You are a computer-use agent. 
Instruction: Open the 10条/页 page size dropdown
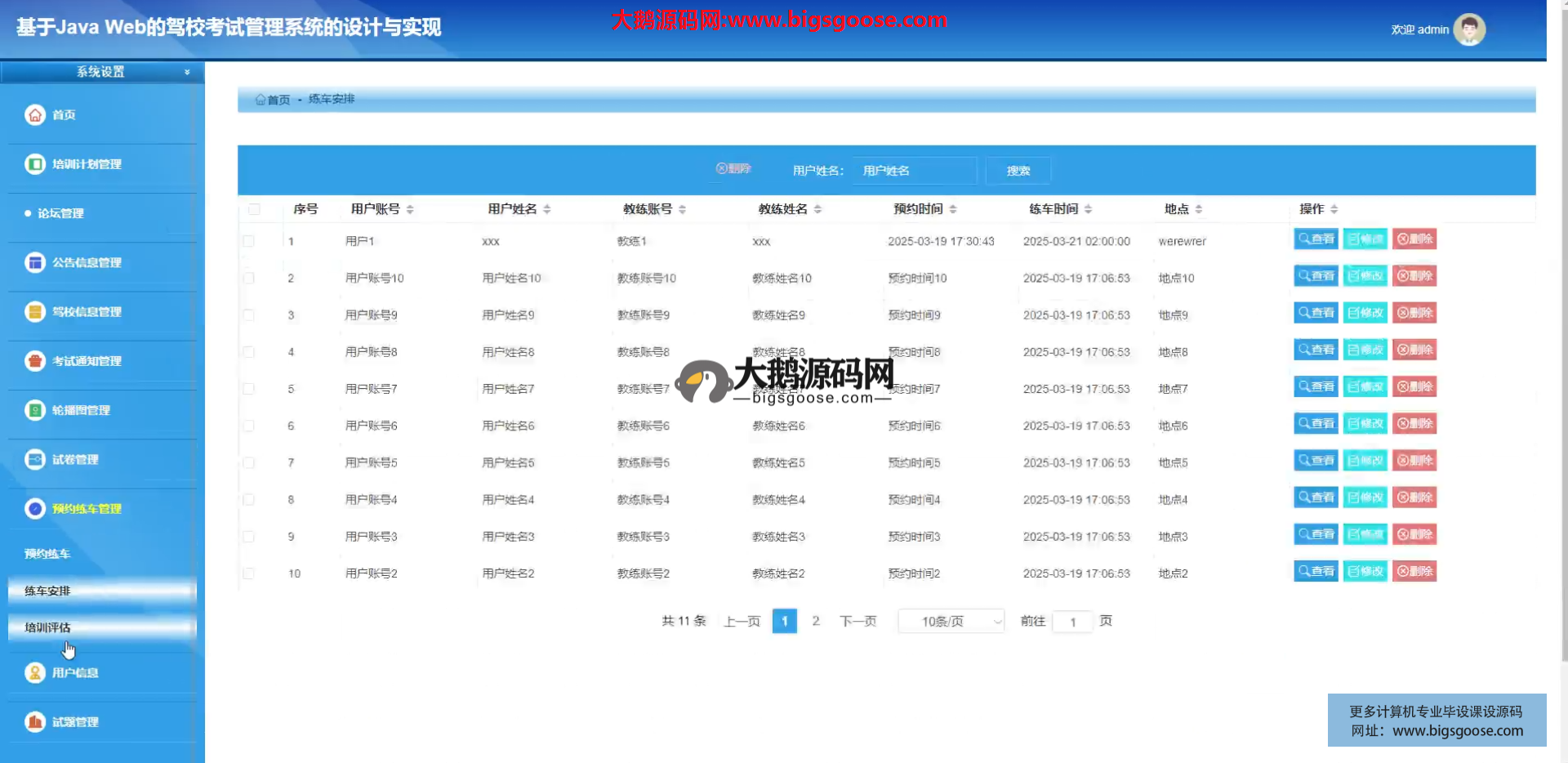[951, 622]
